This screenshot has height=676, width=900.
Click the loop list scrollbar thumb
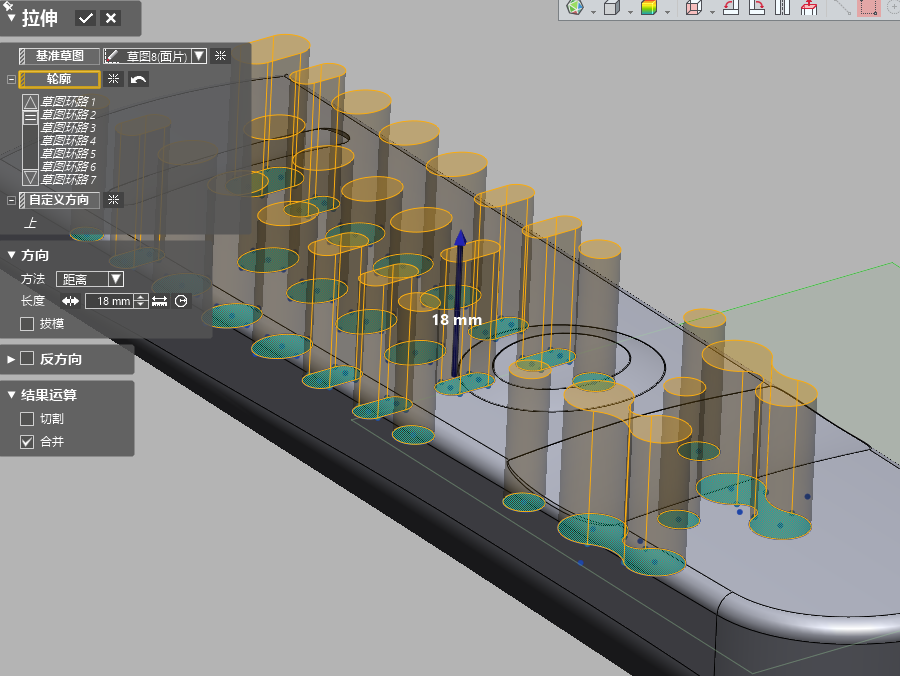pyautogui.click(x=30, y=118)
